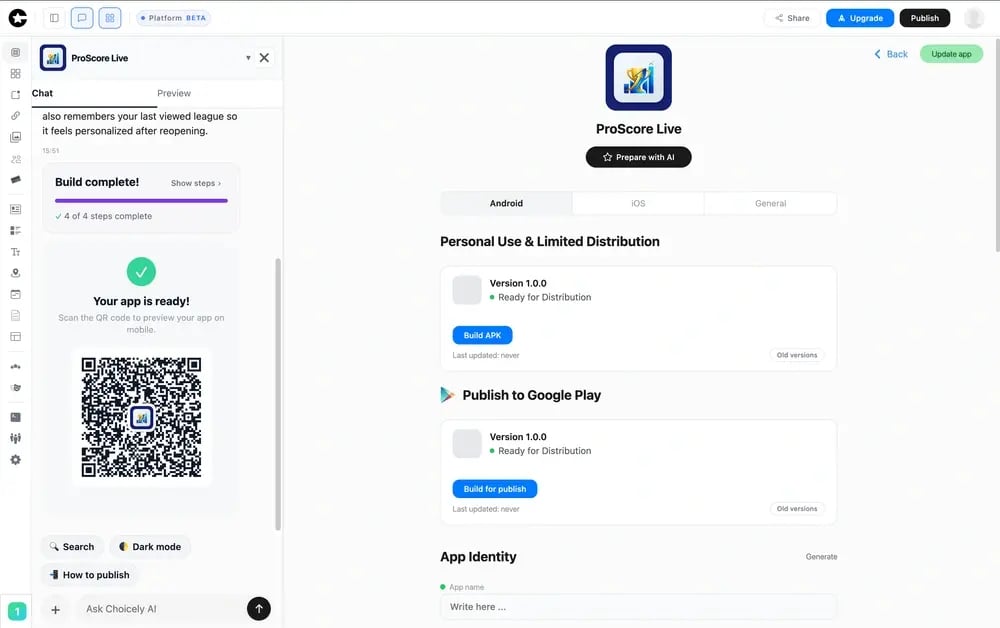This screenshot has height=628, width=1000.
Task: Open the typography Tt icon in sidebar
Action: pyautogui.click(x=15, y=252)
